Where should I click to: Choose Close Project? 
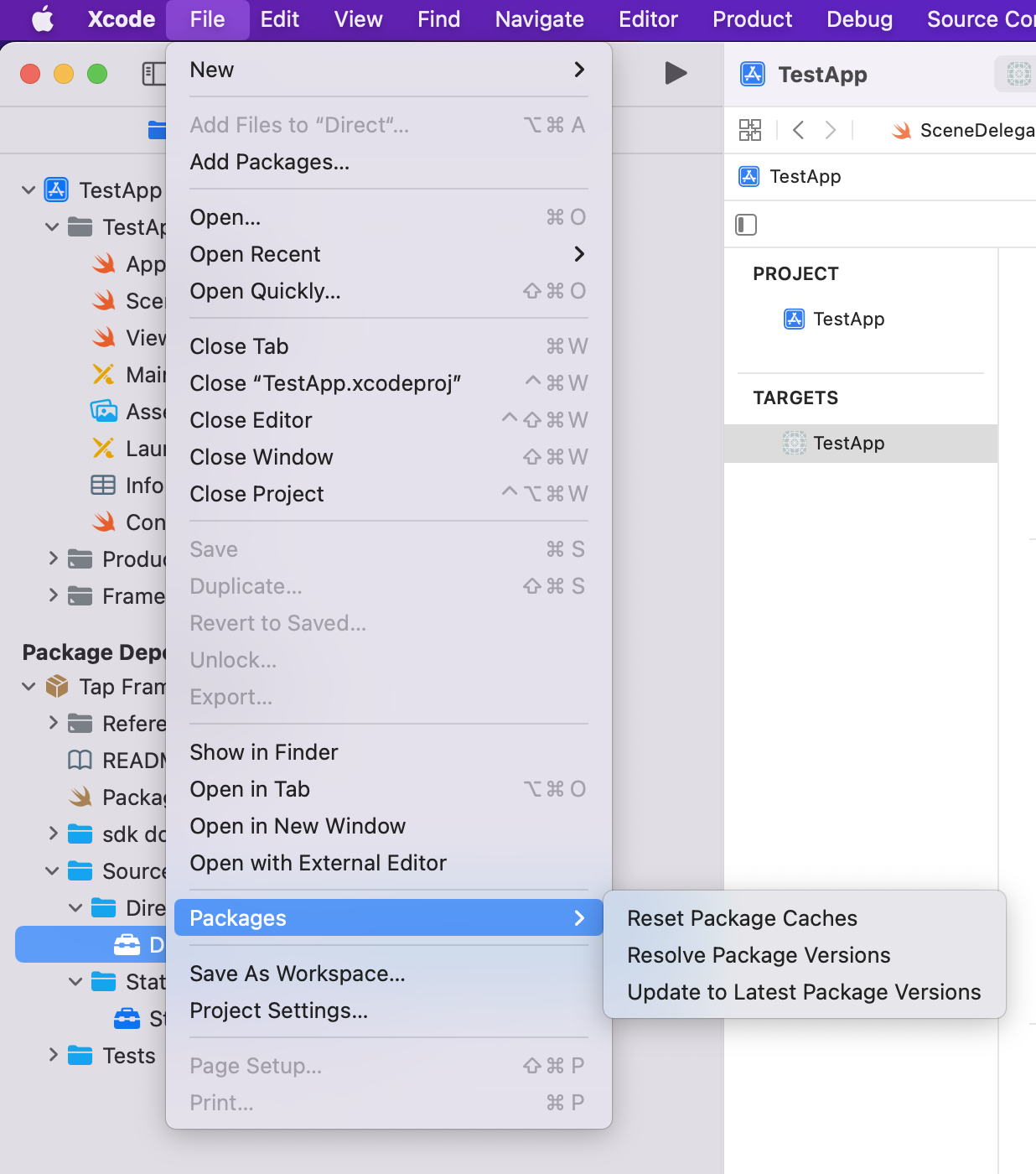pos(389,494)
